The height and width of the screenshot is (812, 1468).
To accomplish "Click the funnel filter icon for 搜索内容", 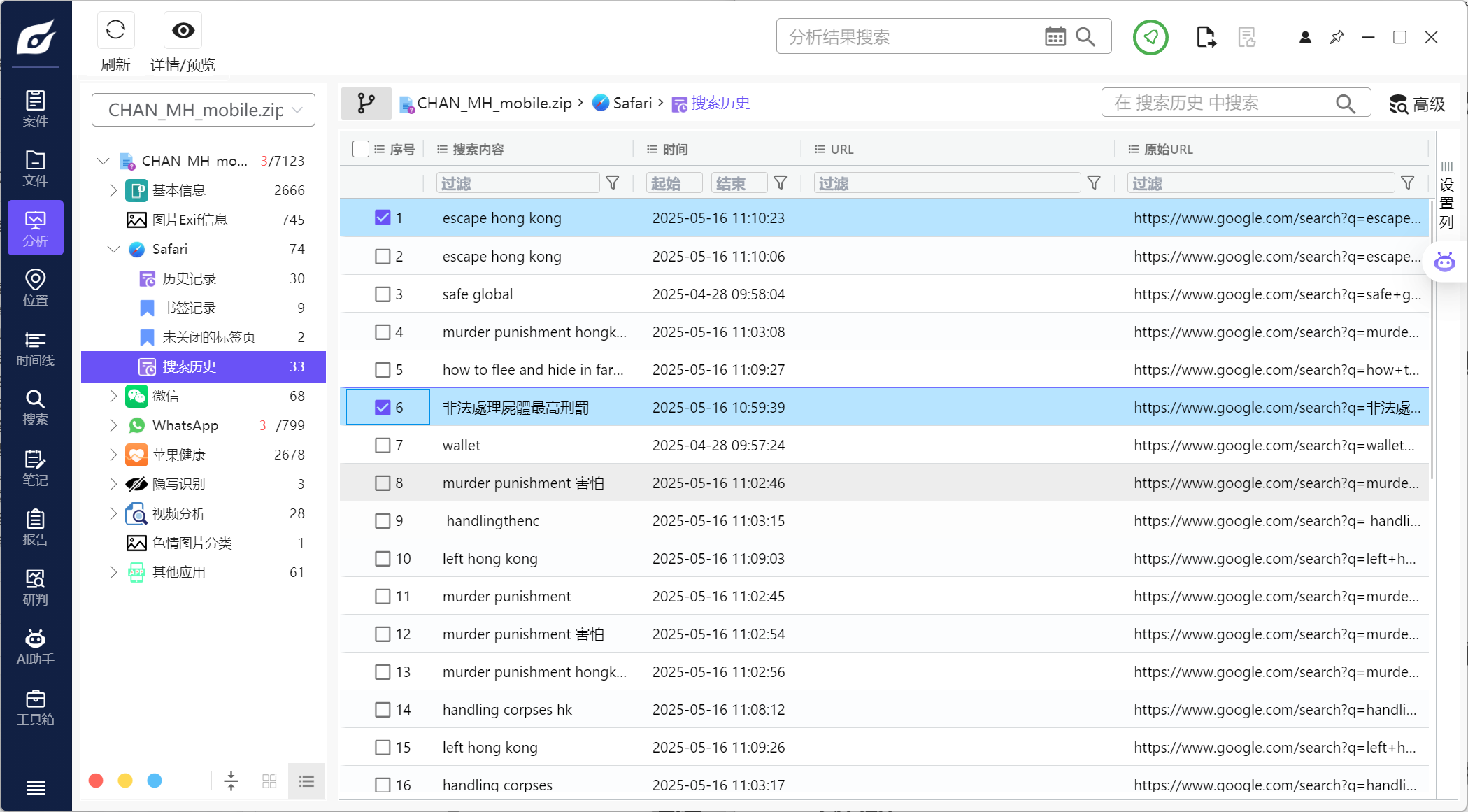I will [612, 183].
